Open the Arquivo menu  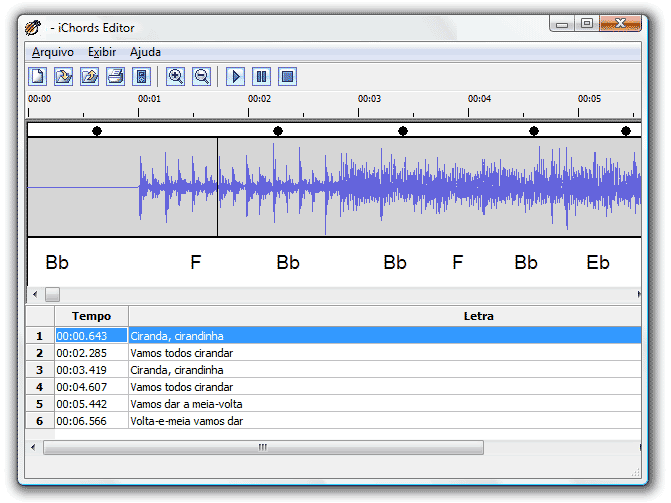coord(53,52)
